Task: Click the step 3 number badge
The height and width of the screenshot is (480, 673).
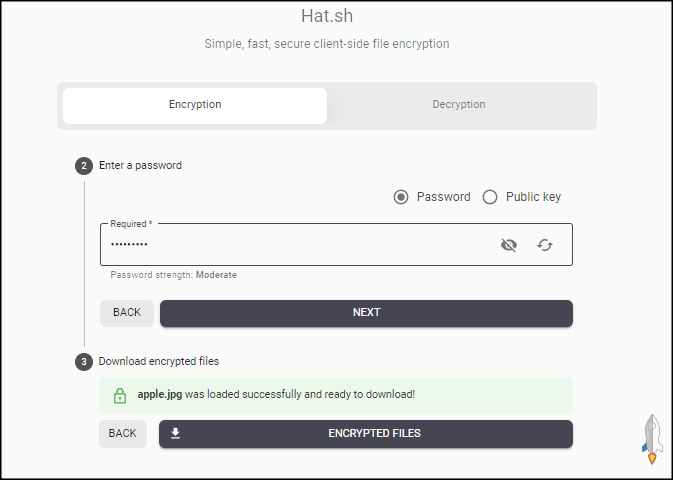Action: pyautogui.click(x=84, y=361)
